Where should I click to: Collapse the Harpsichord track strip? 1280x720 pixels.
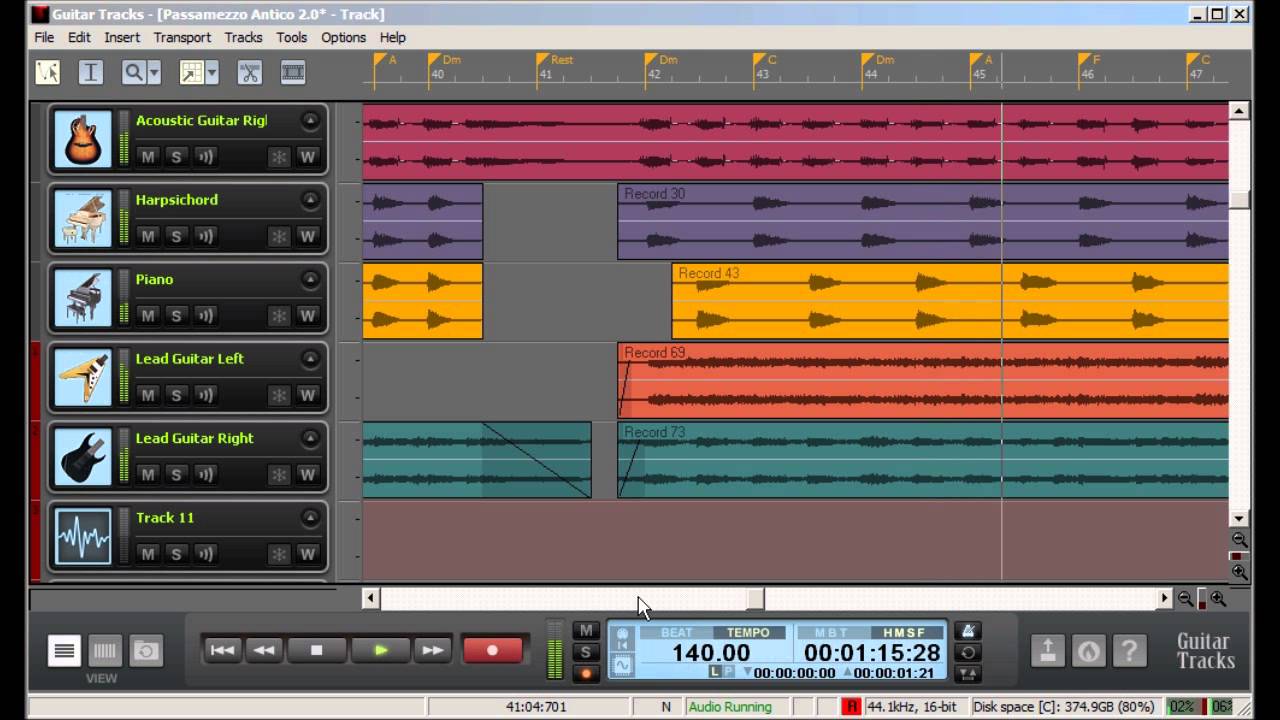(x=310, y=200)
